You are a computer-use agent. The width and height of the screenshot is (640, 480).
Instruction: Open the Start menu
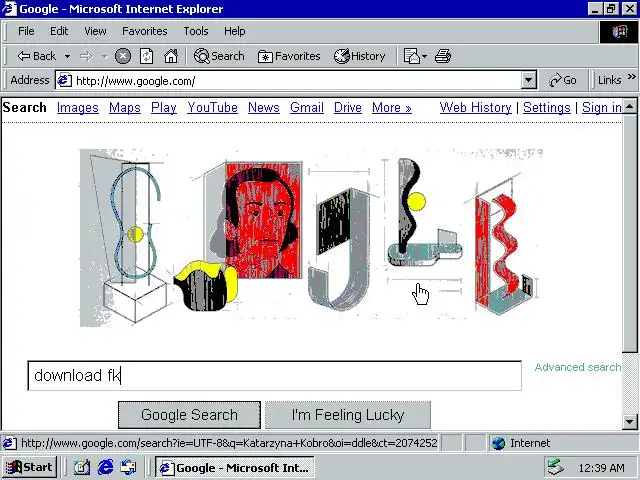point(30,467)
